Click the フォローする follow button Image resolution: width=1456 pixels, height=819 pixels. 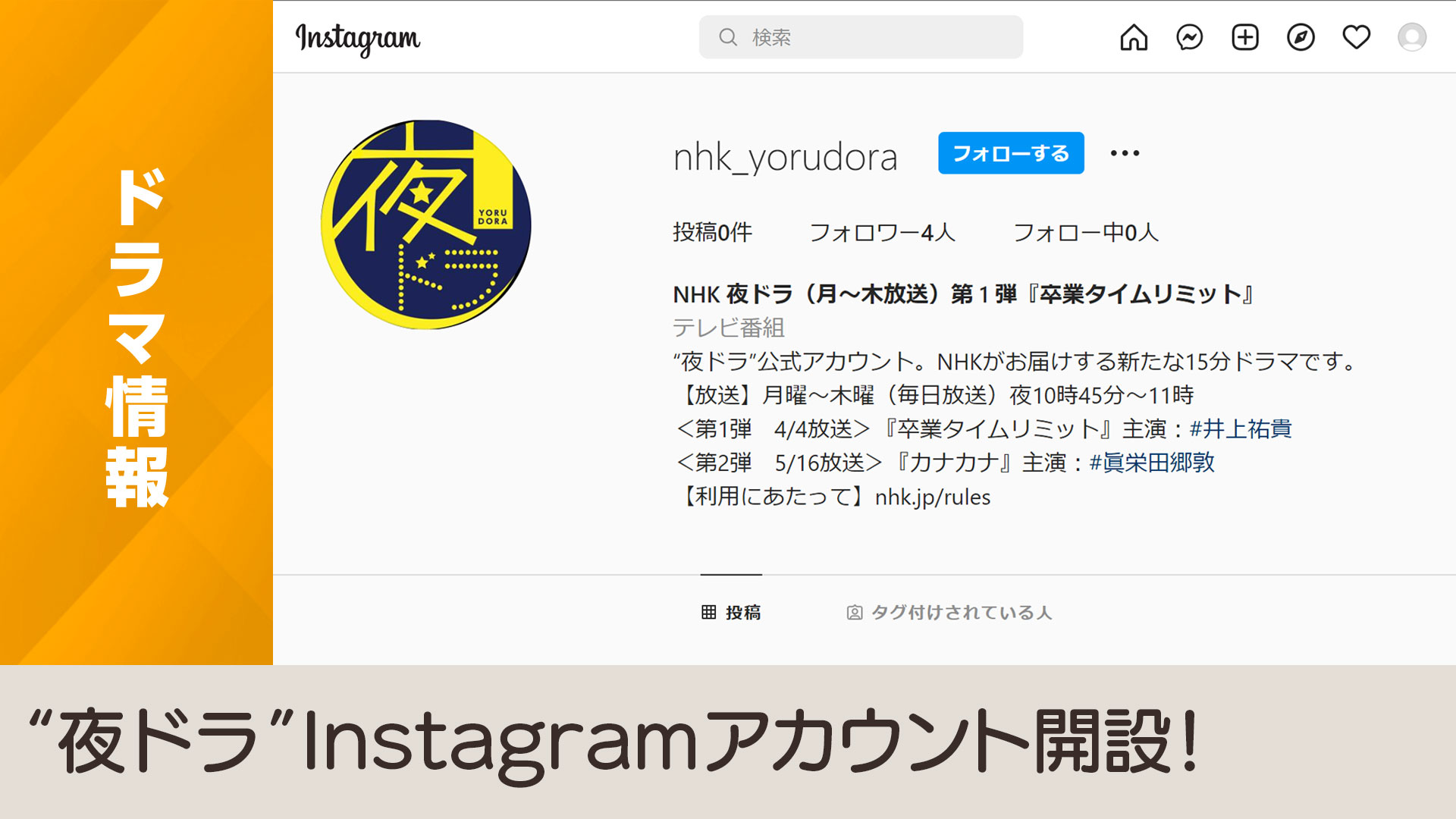[x=1011, y=153]
